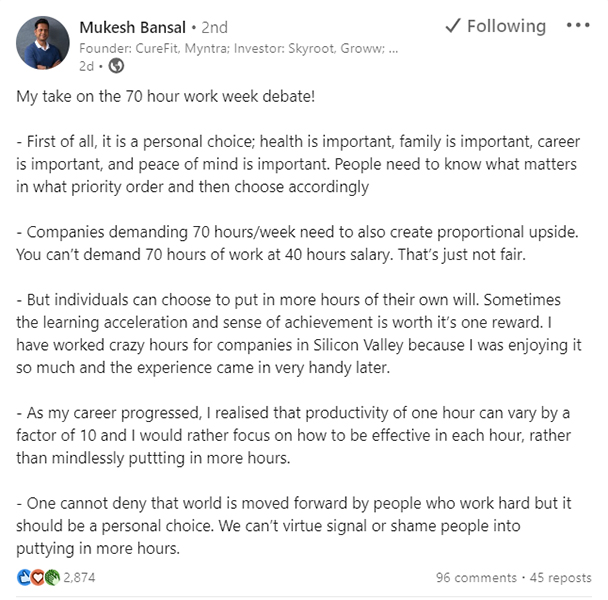
Task: Click the blue Like reaction icon
Action: [24, 578]
